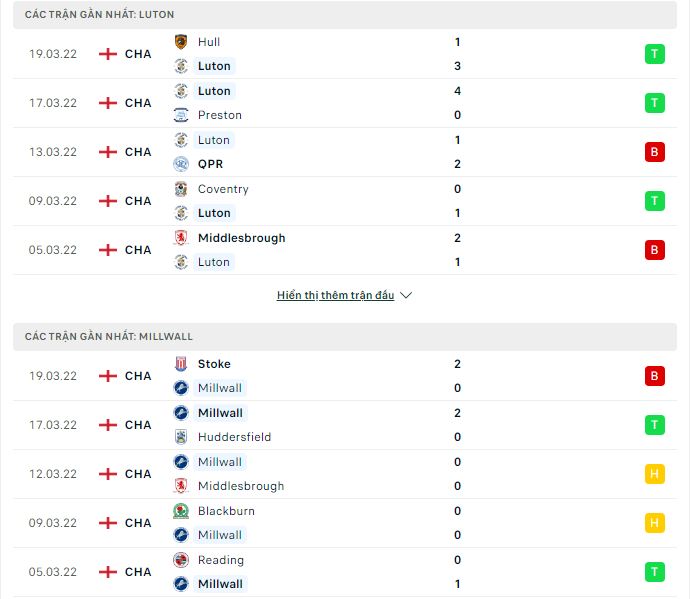The height and width of the screenshot is (599, 690).
Task: Click the England flag on the 19.03.22 Hull match
Action: click(108, 54)
